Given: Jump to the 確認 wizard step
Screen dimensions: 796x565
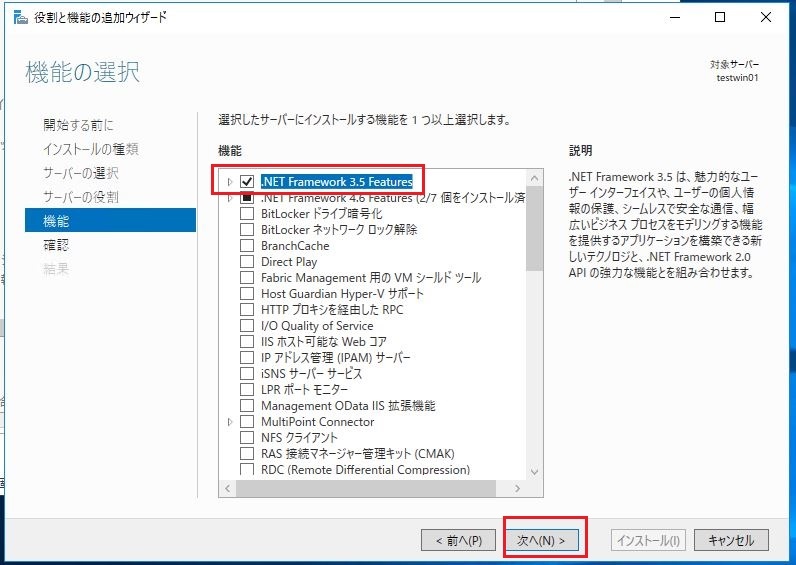Looking at the screenshot, I should 56,245.
